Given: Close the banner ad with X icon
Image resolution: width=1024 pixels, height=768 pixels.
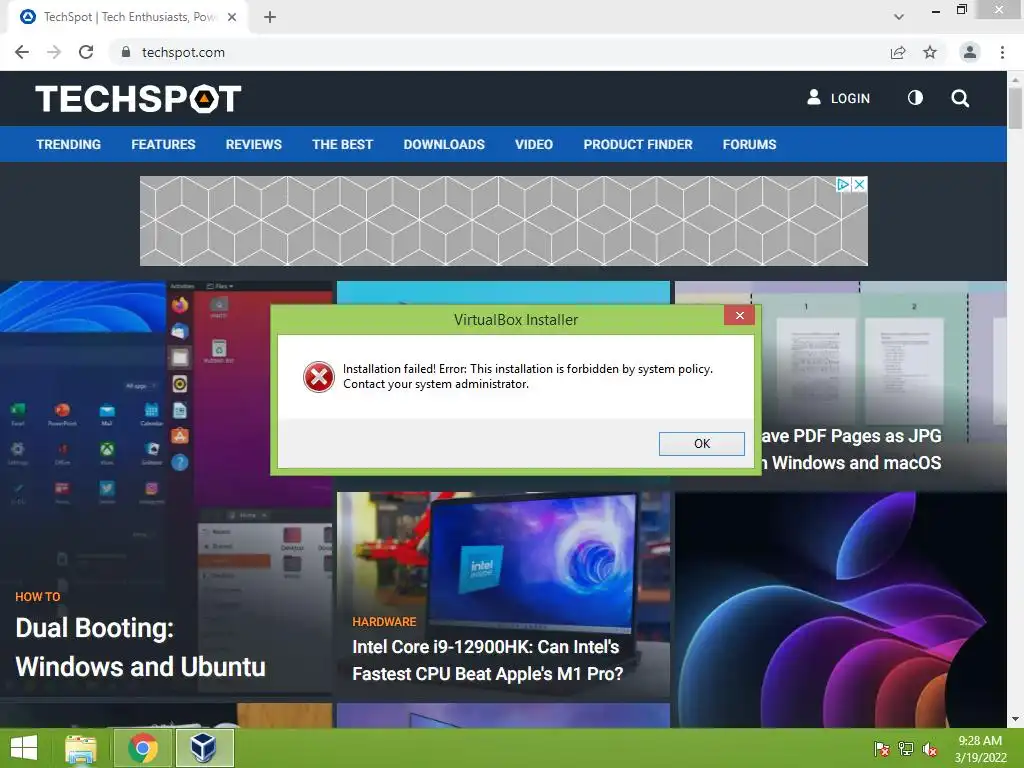Looking at the screenshot, I should tap(860, 185).
